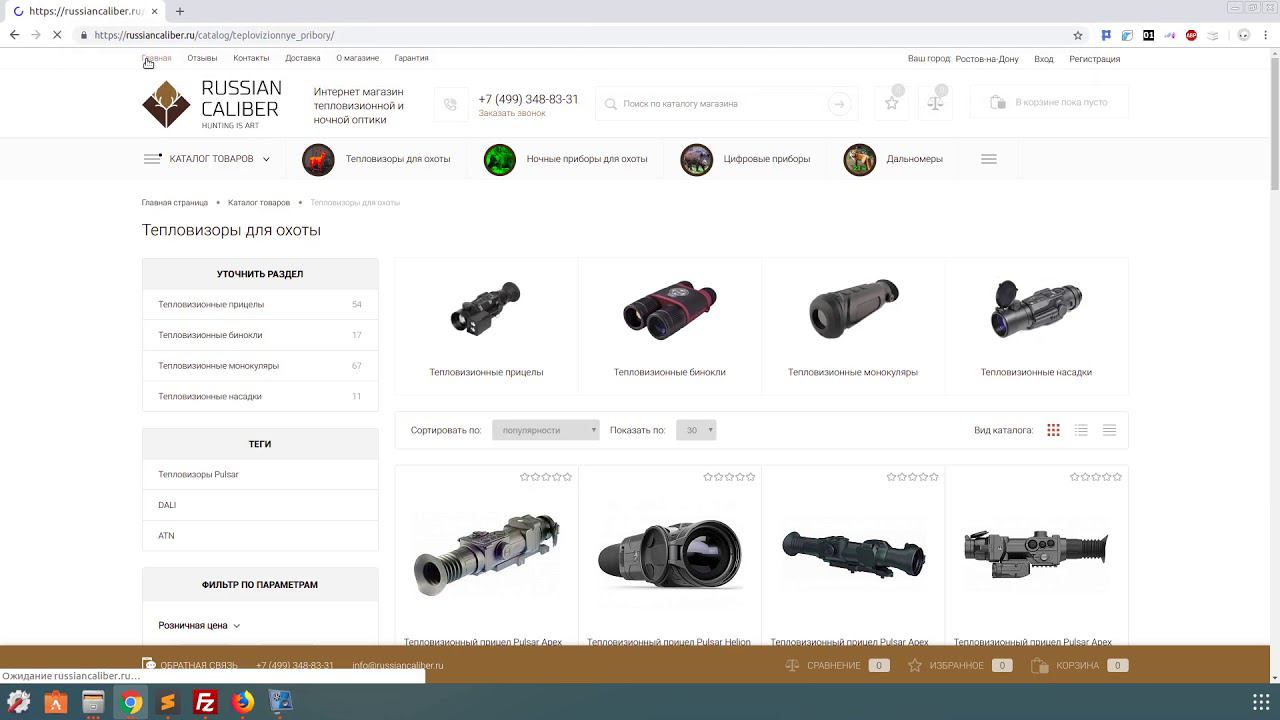The height and width of the screenshot is (720, 1280).
Task: Switch catalog to compact table view
Action: click(1109, 430)
